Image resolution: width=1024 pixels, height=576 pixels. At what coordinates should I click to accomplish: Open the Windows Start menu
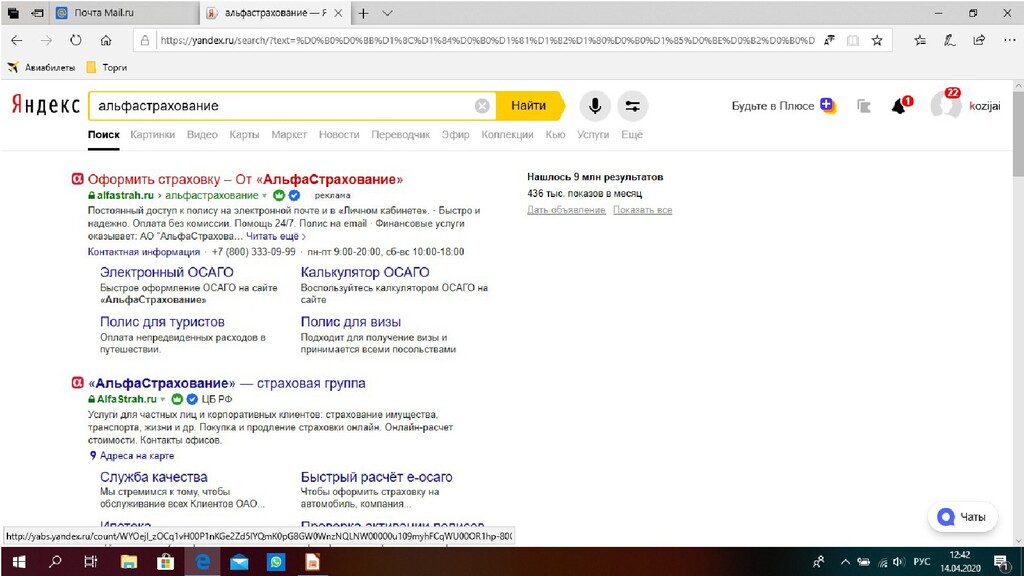pos(18,562)
